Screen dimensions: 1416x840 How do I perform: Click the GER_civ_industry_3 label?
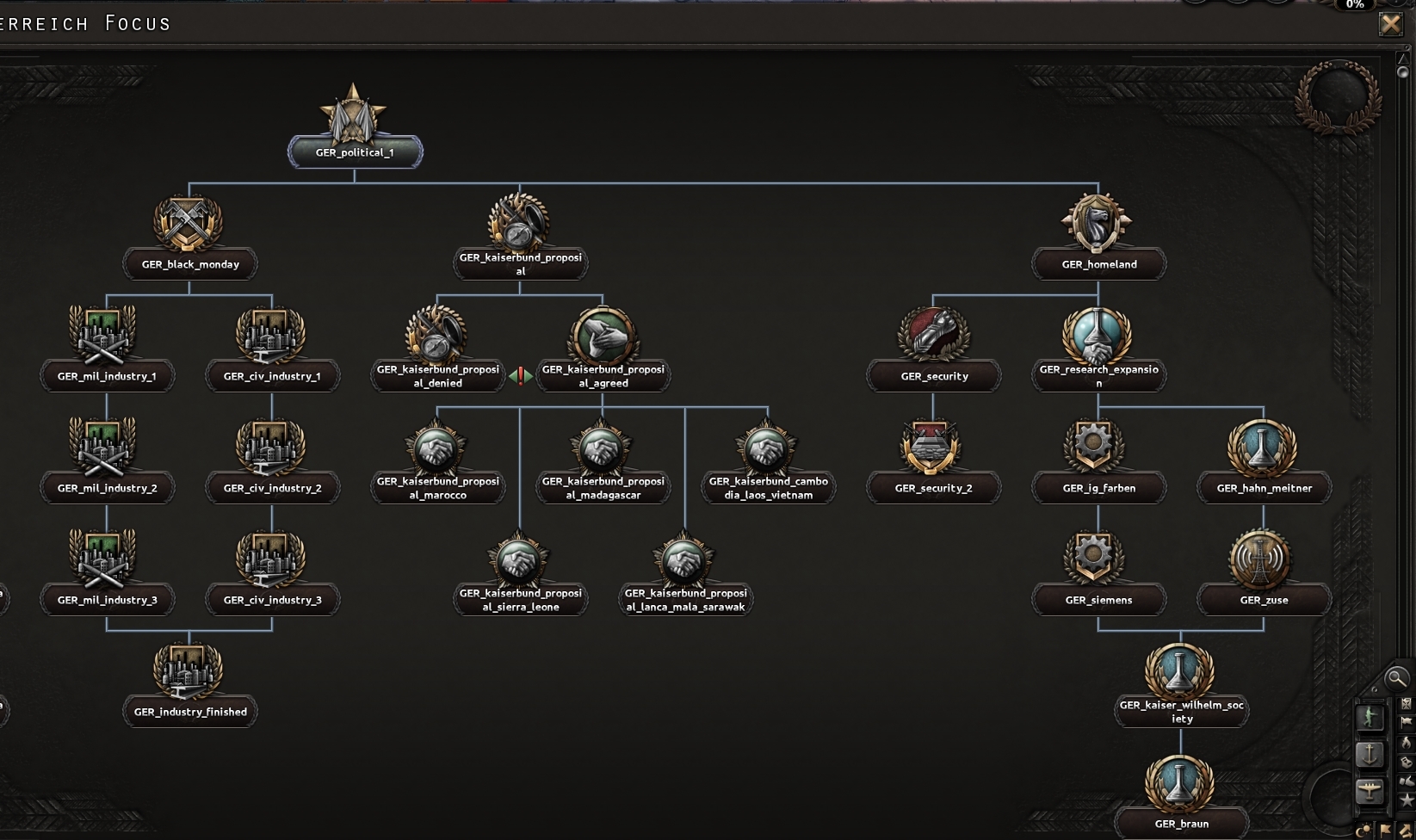[x=273, y=600]
